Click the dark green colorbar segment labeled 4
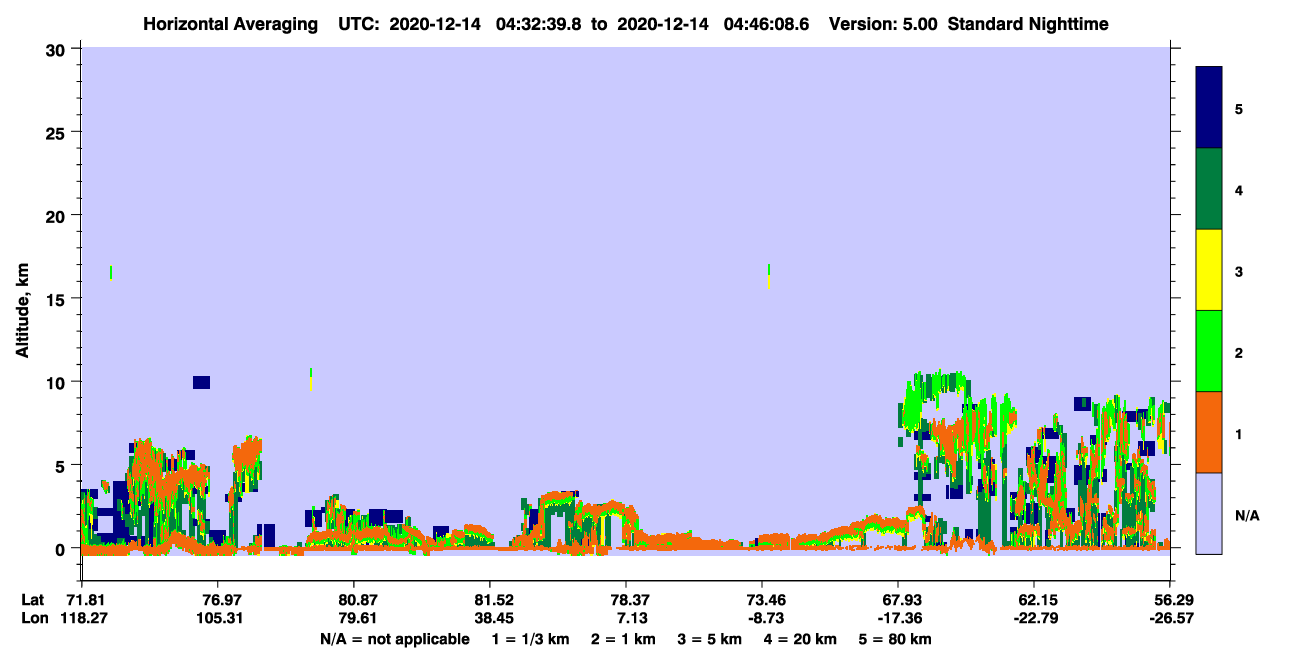Viewport: 1300px width, 667px height. [1209, 189]
